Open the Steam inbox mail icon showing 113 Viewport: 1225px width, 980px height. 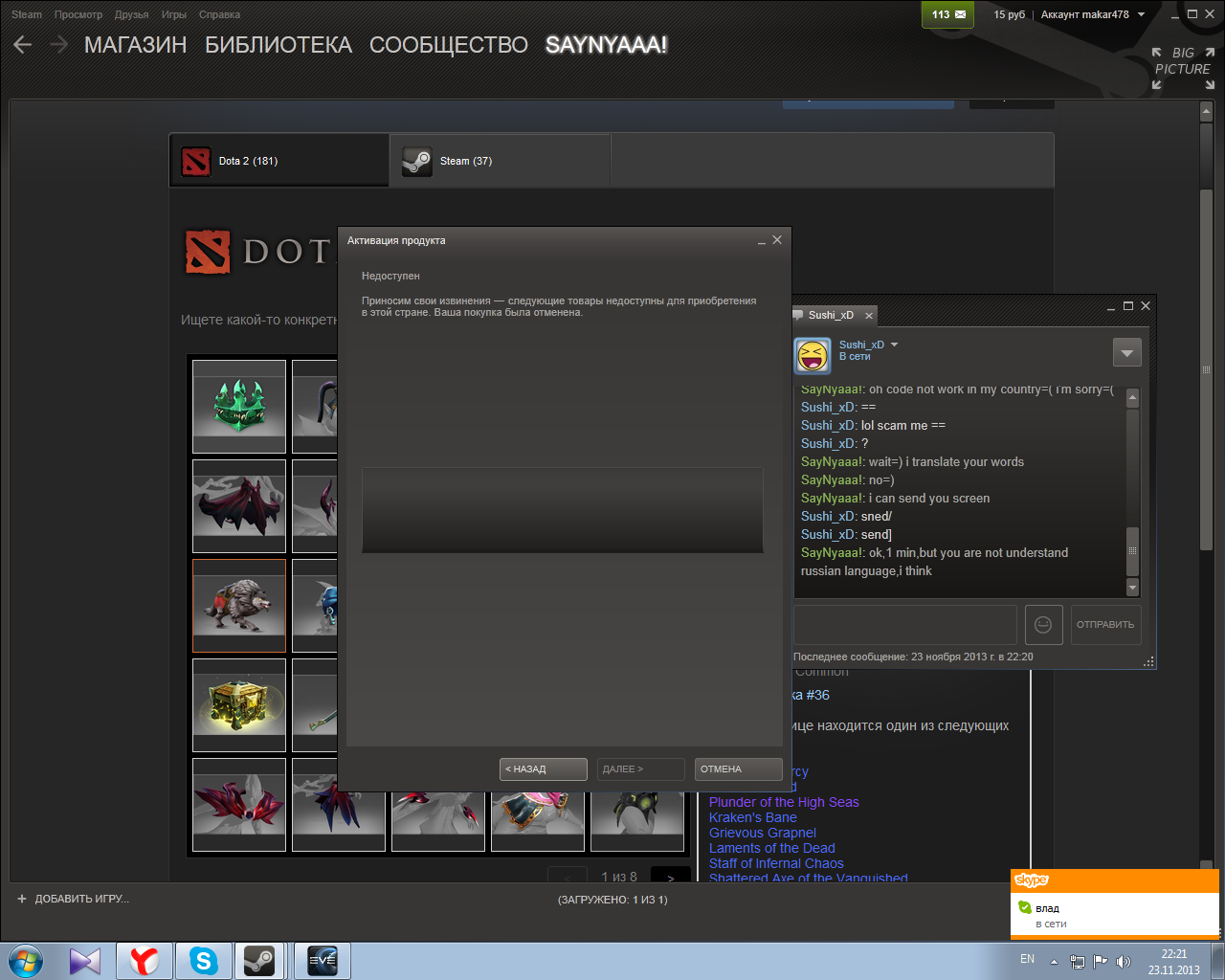(x=948, y=14)
